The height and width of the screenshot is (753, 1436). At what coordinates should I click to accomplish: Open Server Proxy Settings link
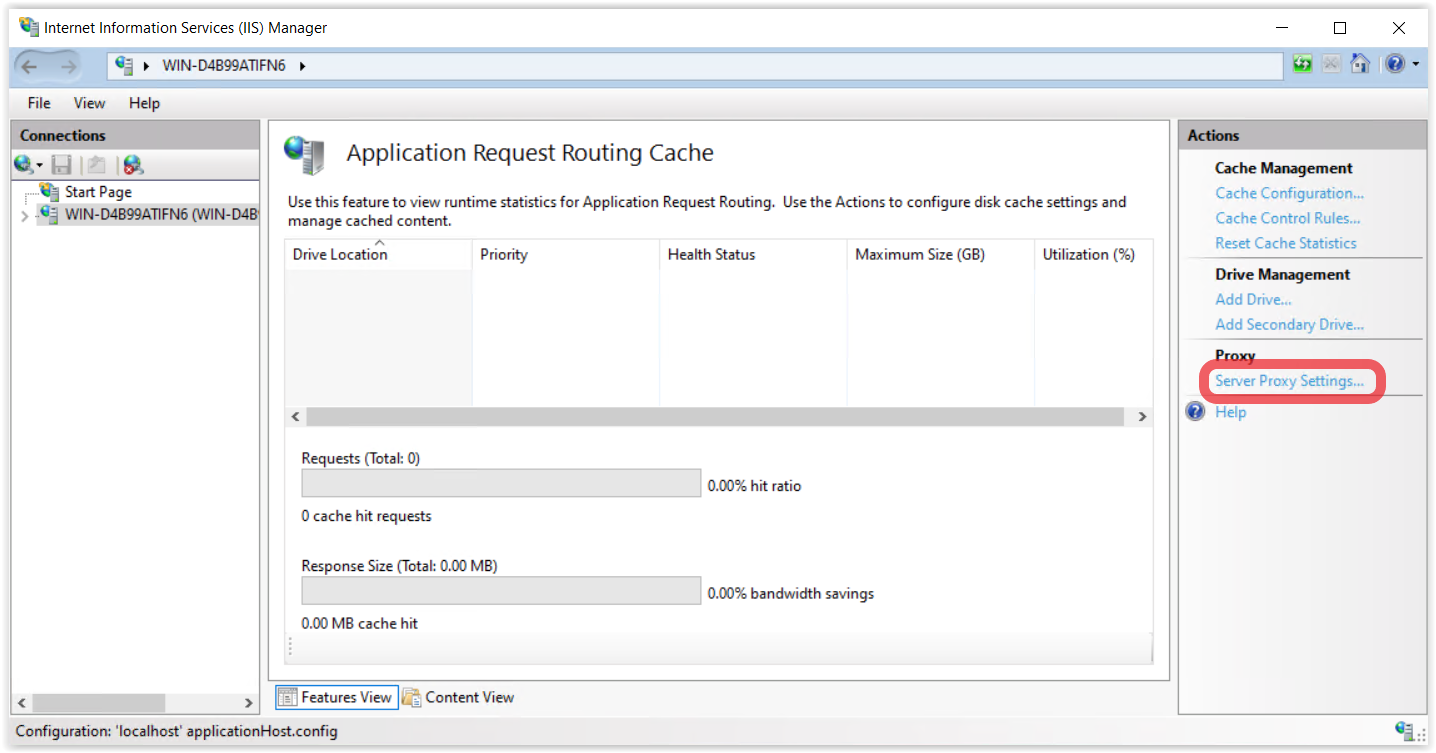click(x=1289, y=381)
